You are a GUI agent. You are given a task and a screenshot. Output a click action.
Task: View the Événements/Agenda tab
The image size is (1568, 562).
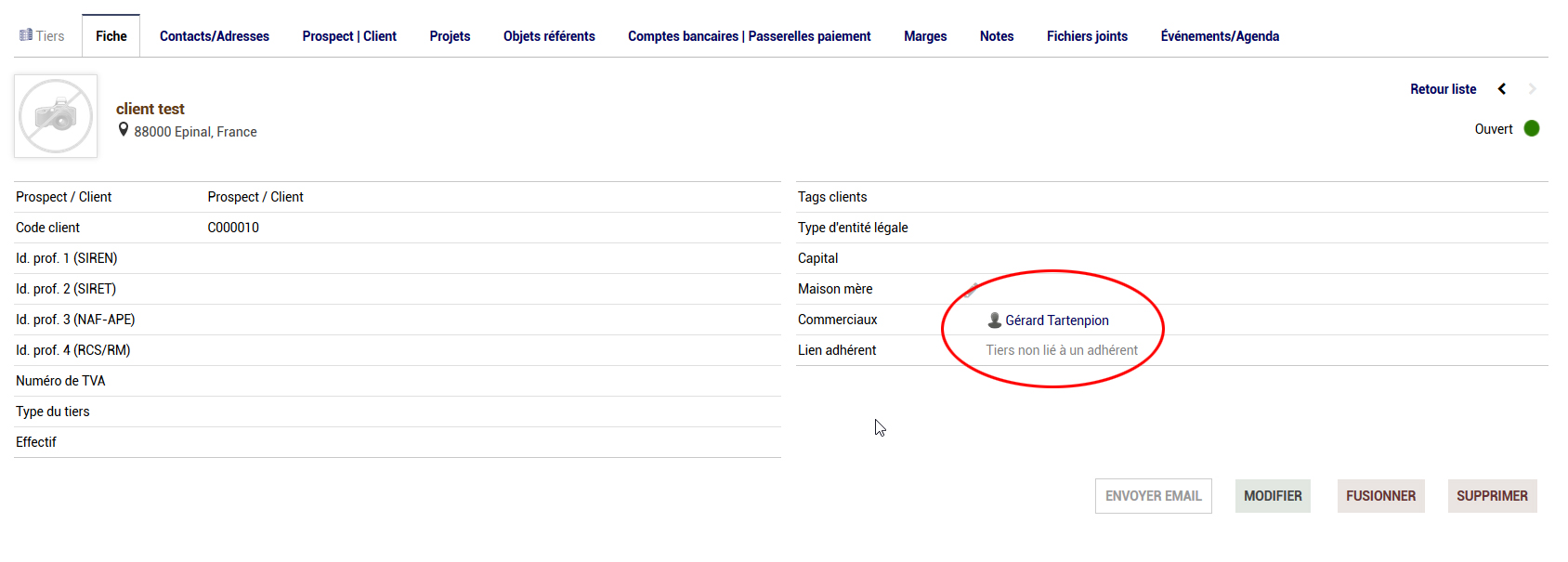tap(1220, 36)
